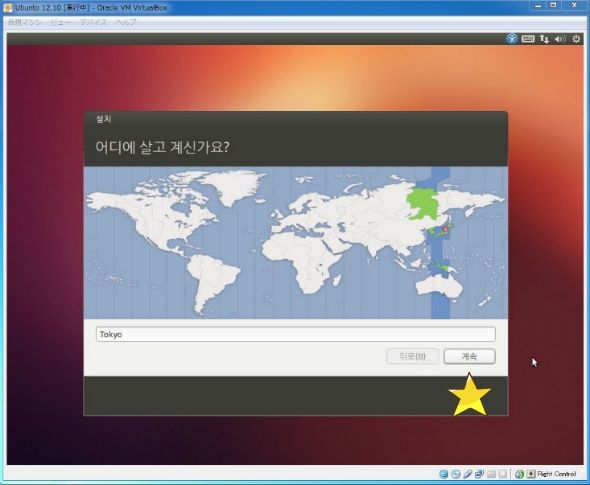Close the VirtualBox window
This screenshot has width=590, height=485.
pyautogui.click(x=574, y=6)
